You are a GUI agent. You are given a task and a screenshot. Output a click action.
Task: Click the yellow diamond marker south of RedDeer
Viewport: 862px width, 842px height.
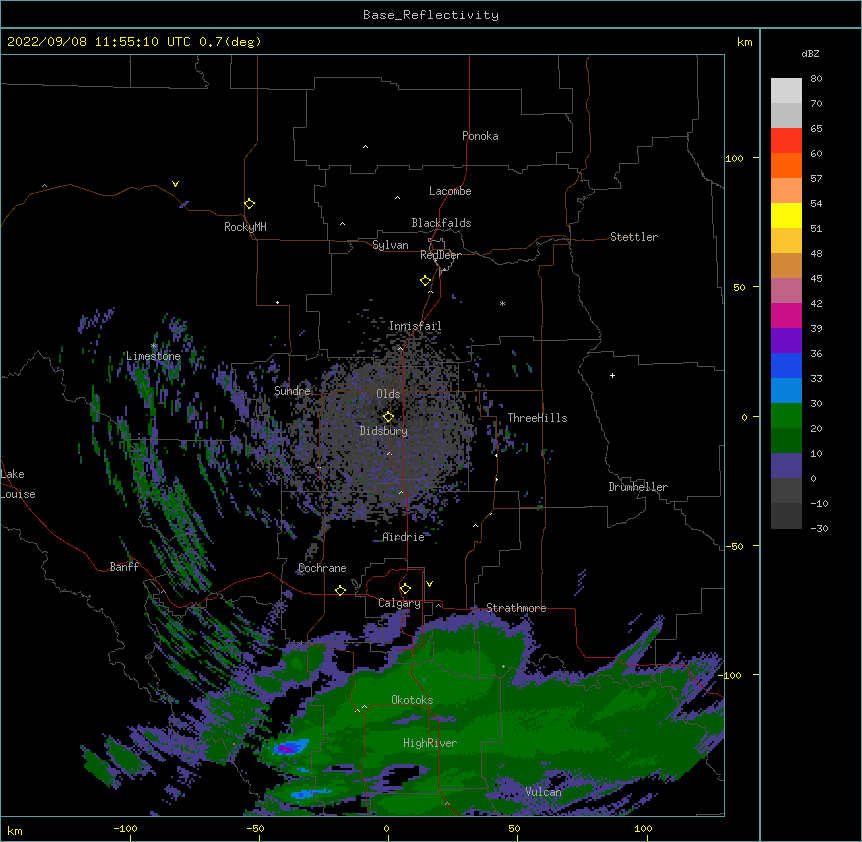coord(425,280)
